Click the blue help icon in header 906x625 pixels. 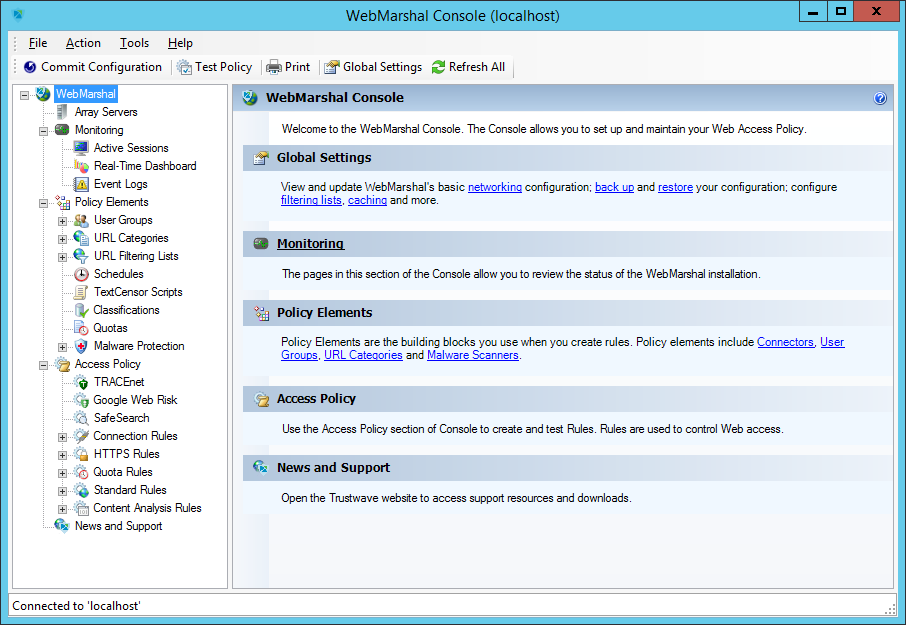point(880,98)
